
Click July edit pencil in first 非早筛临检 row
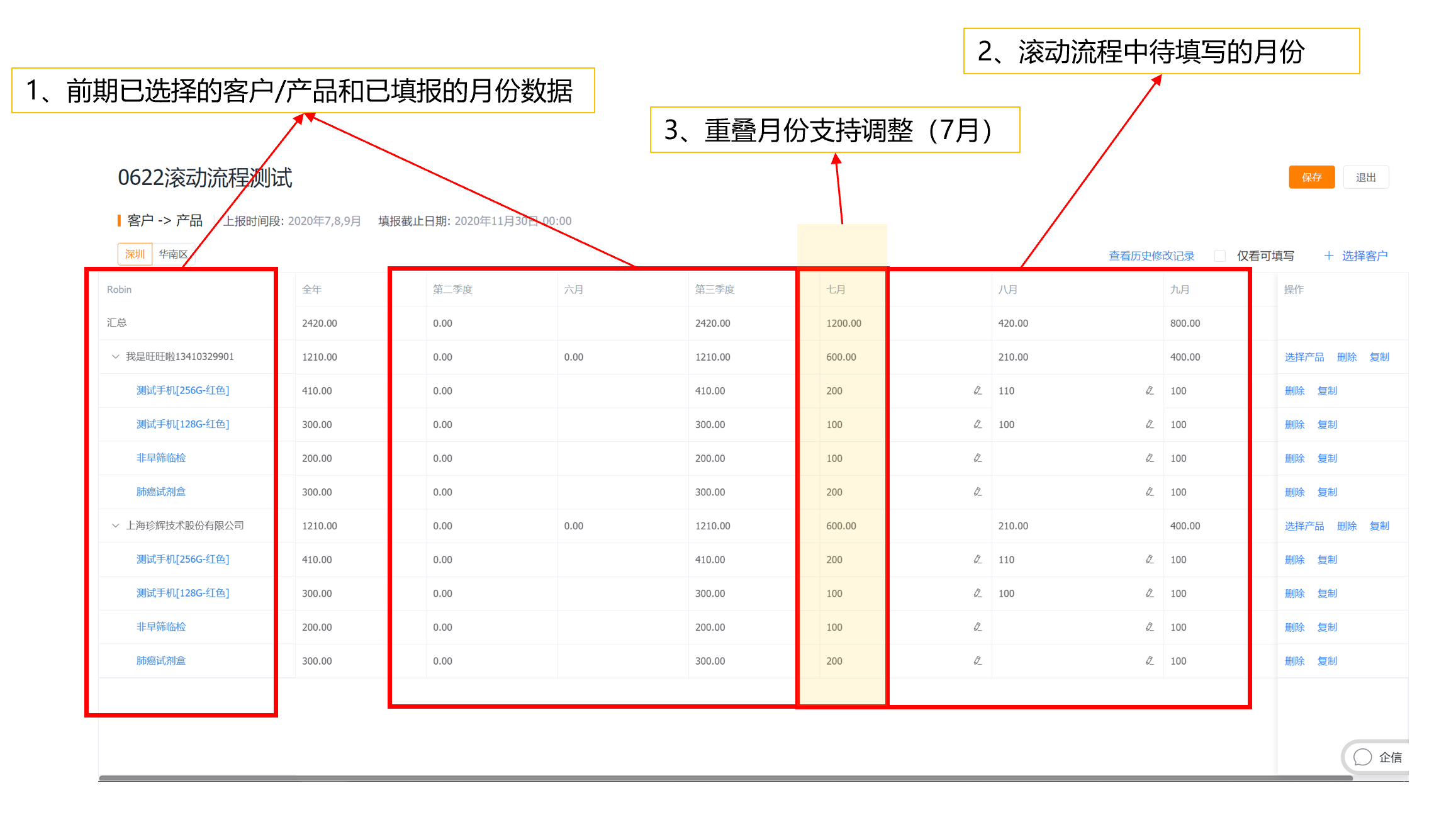(977, 458)
